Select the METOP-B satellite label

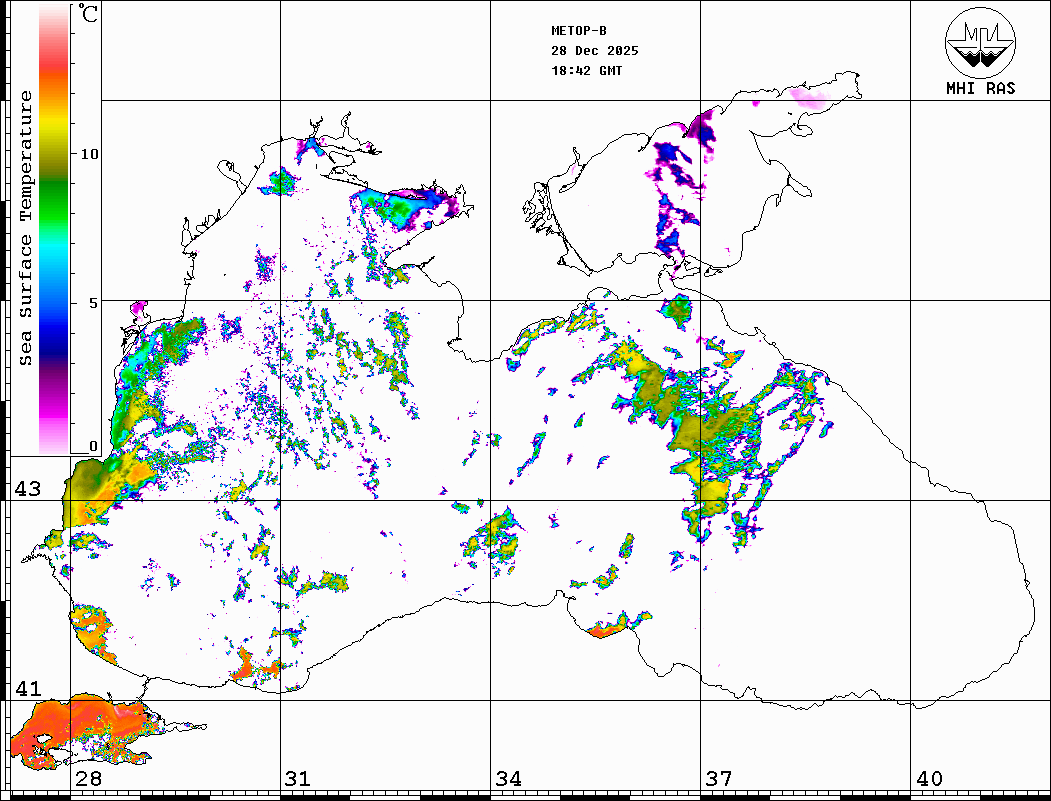coord(579,31)
